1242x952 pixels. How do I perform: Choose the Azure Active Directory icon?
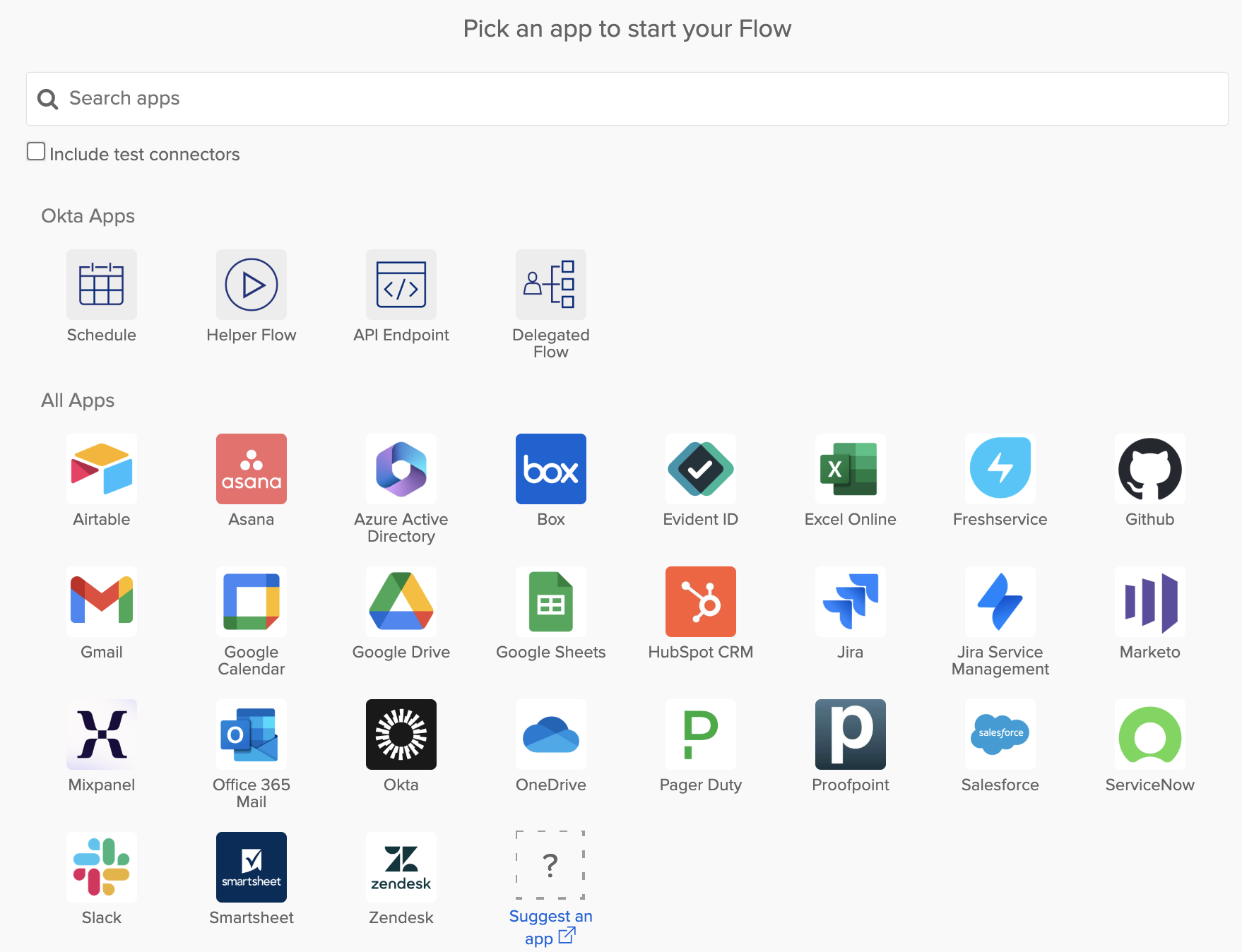401,469
